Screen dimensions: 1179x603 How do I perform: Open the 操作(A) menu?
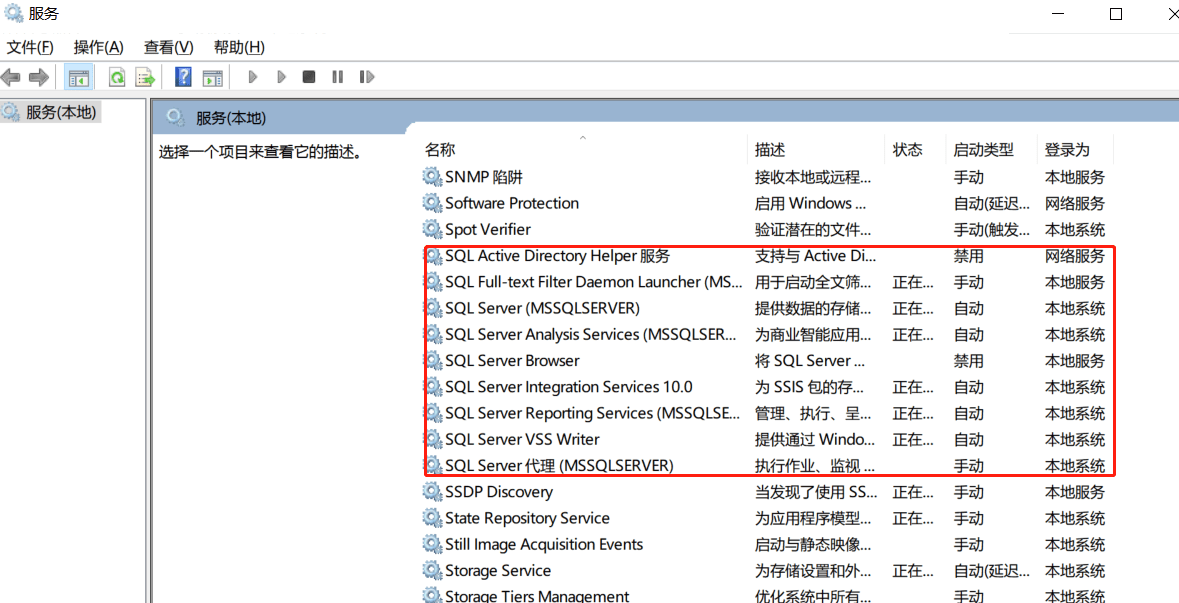click(x=99, y=47)
